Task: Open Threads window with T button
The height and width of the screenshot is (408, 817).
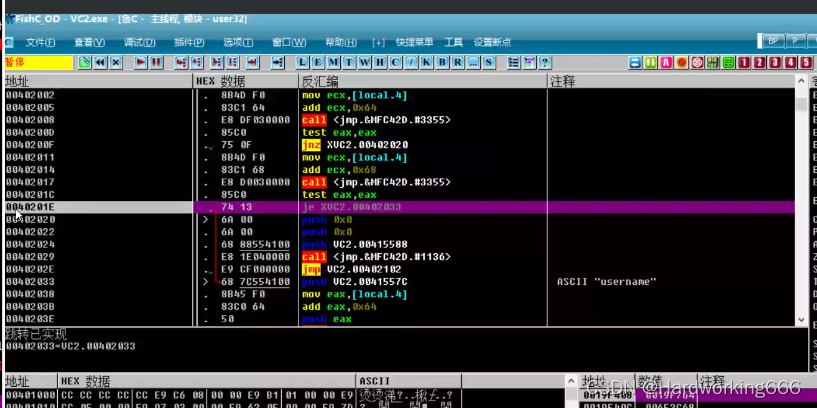Action: [x=349, y=63]
